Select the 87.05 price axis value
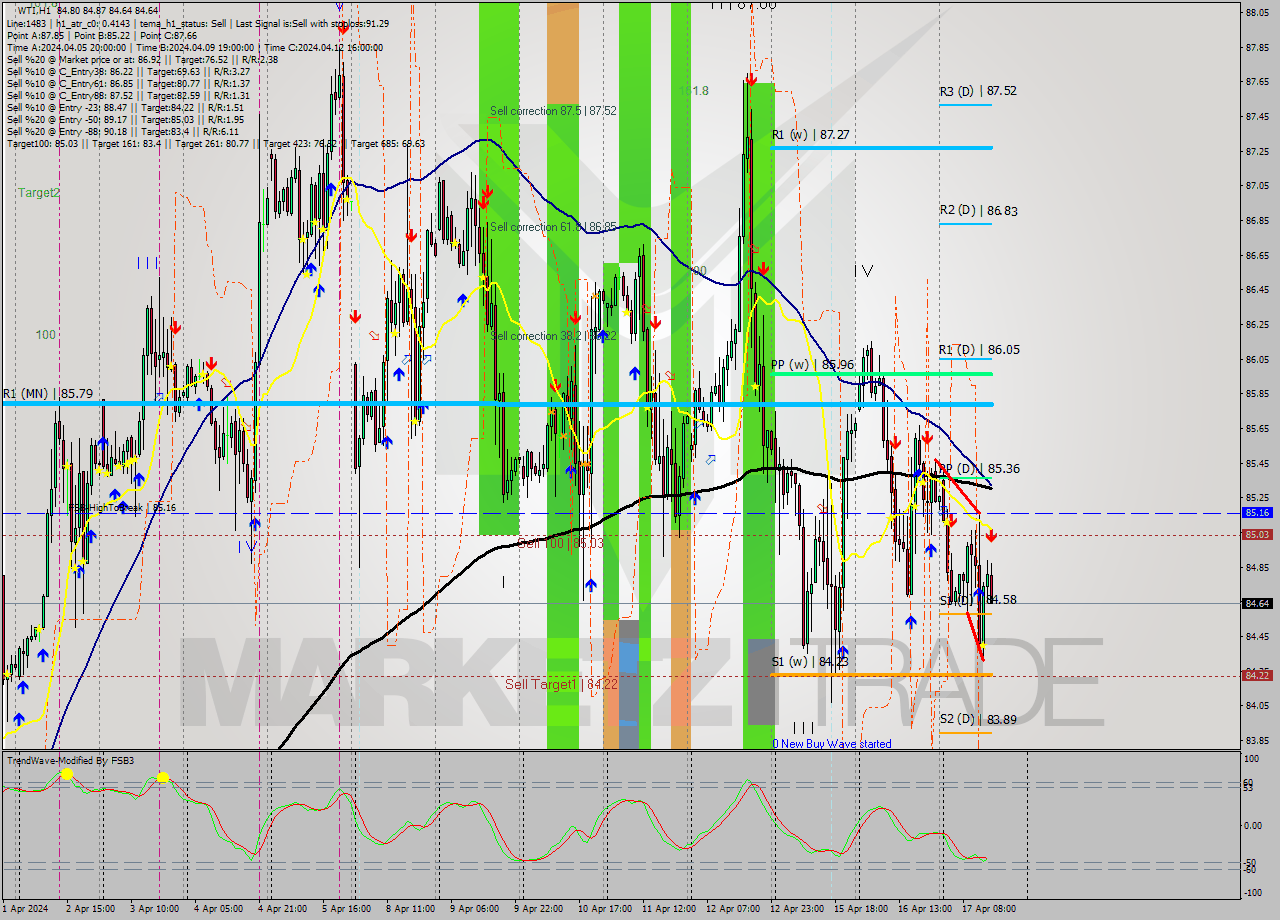The height and width of the screenshot is (920, 1280). point(1257,185)
